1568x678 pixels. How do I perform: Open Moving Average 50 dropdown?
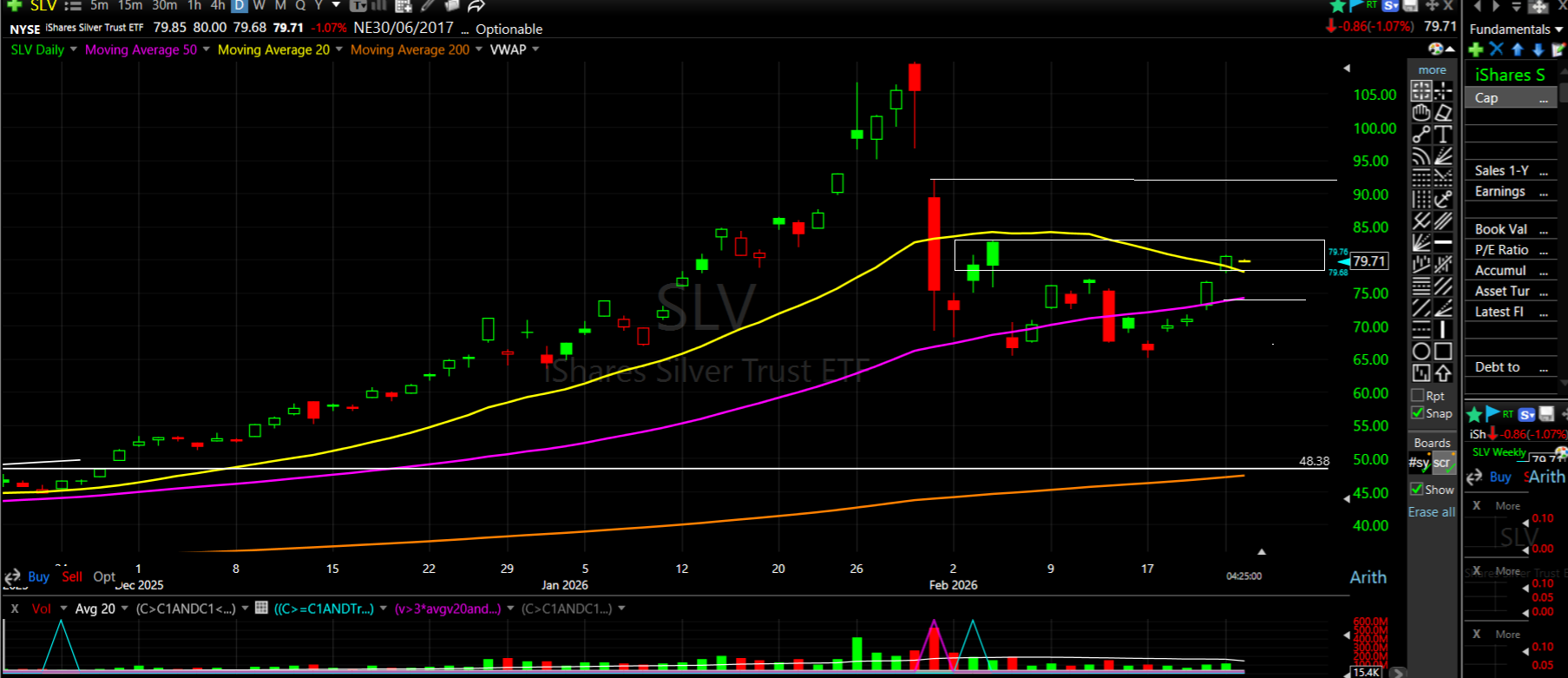[x=207, y=49]
